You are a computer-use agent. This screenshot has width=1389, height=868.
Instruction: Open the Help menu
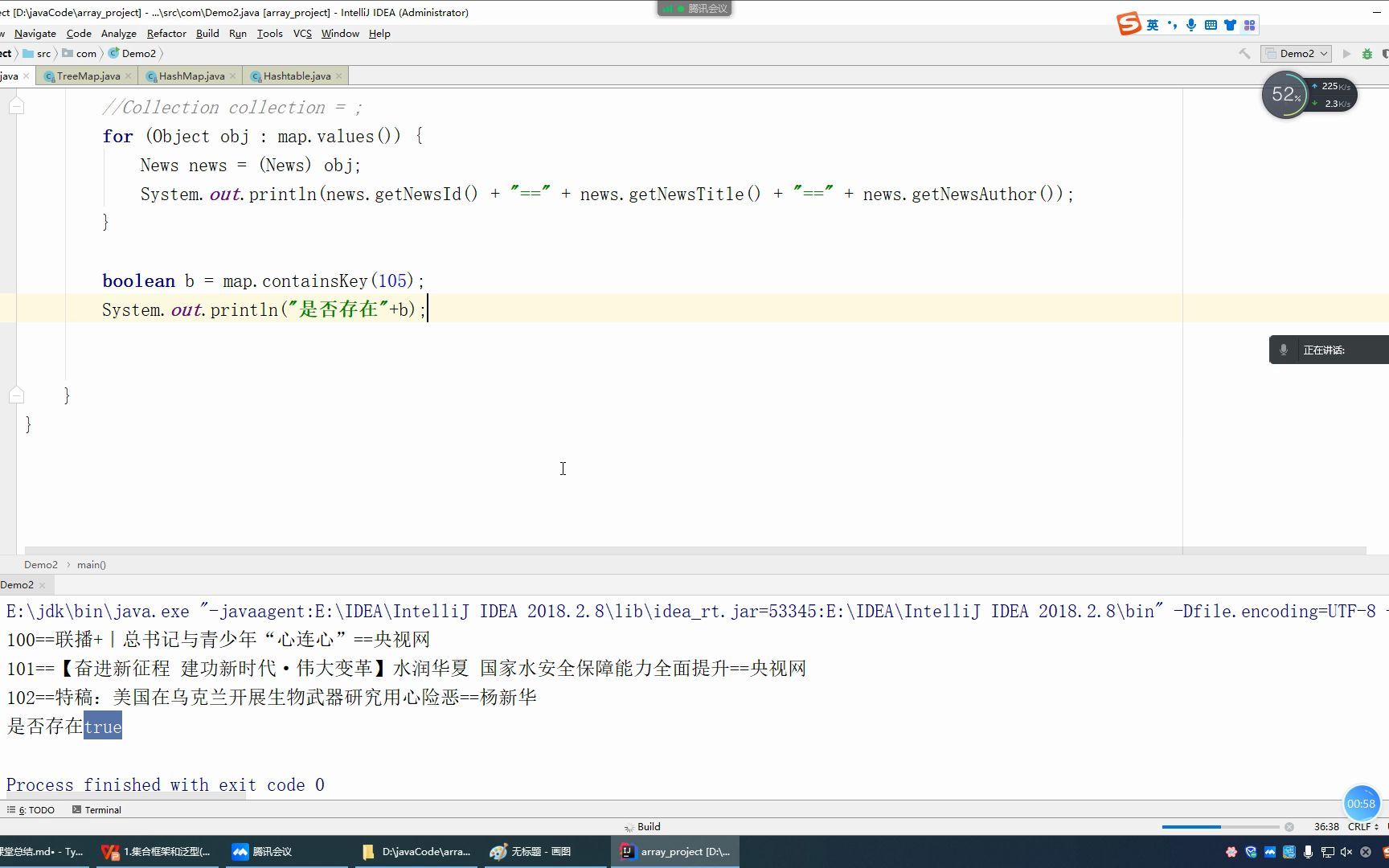379,33
